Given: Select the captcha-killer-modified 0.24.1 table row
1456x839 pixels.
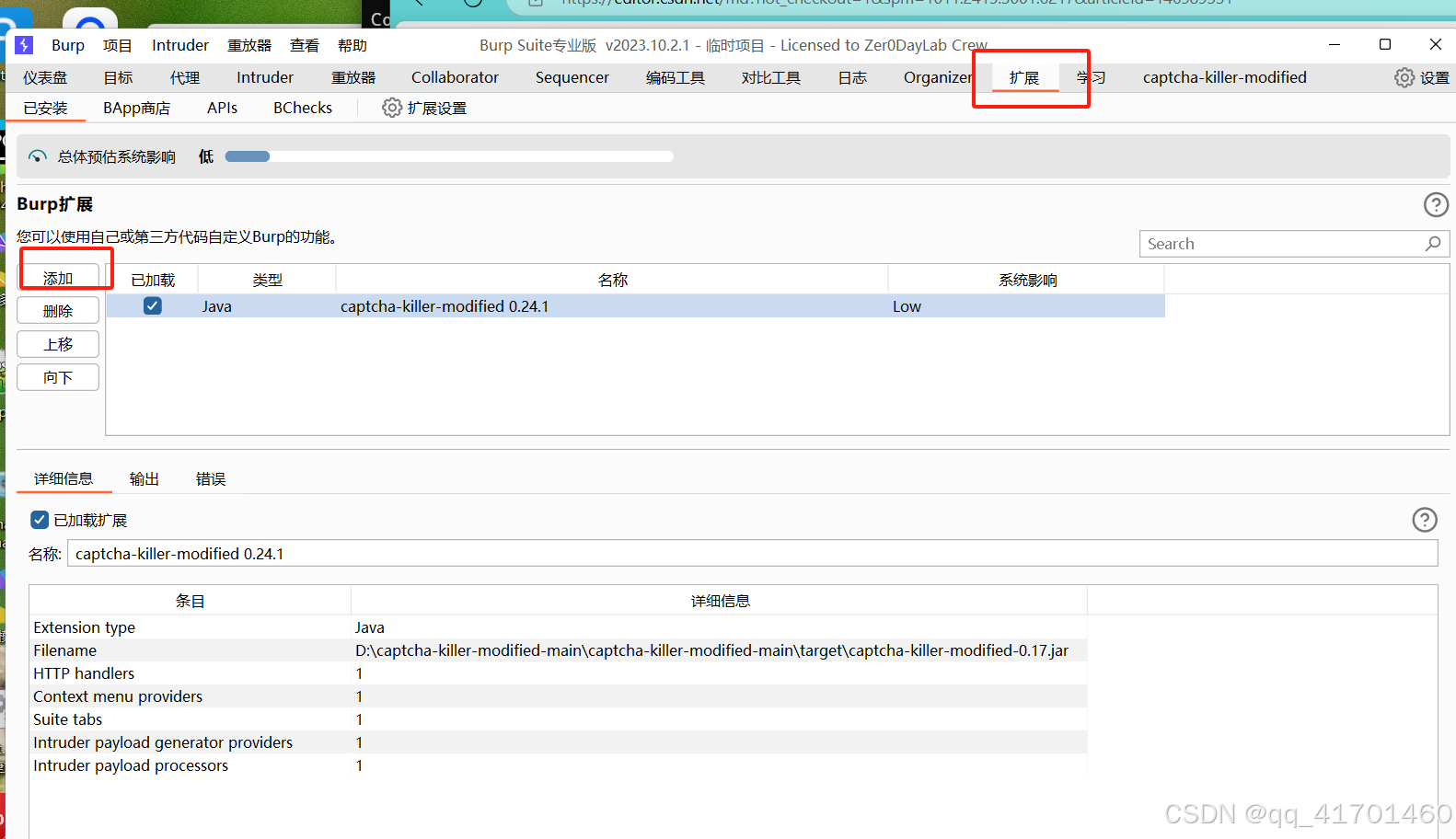Looking at the screenshot, I should click(x=636, y=306).
